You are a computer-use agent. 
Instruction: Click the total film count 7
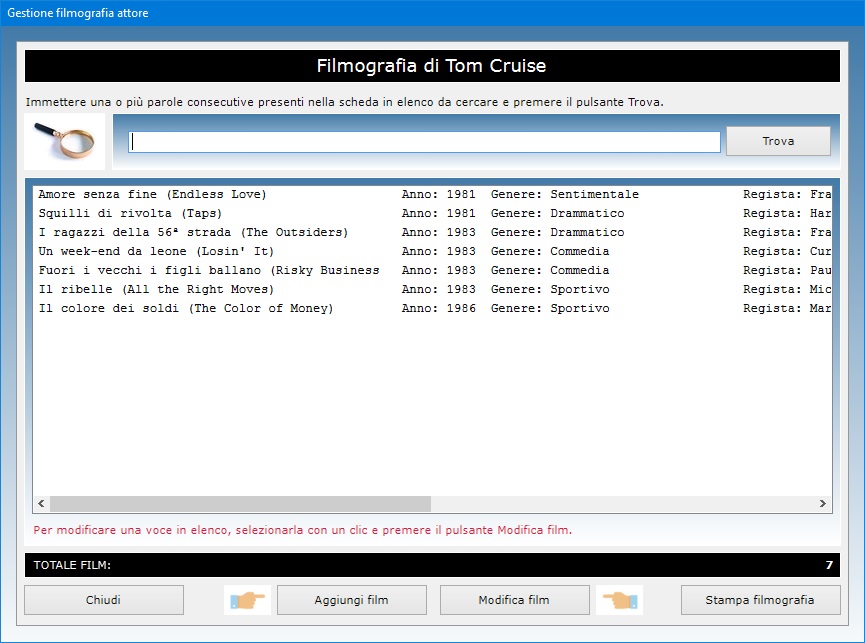[829, 565]
